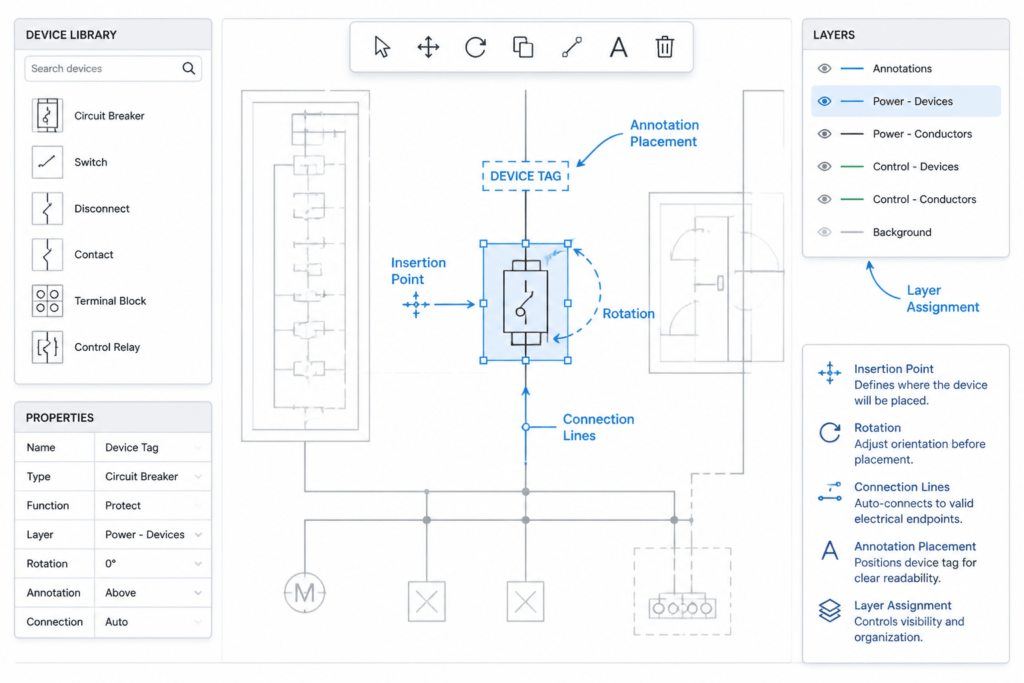Open the Connection property dropdown
Screen dimensions: 1024x683
tap(198, 622)
